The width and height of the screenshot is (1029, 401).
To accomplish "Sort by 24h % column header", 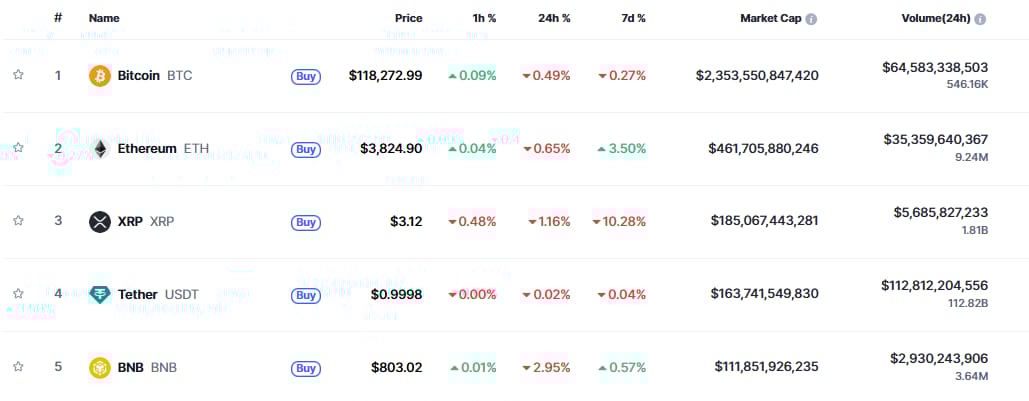I will coord(554,18).
